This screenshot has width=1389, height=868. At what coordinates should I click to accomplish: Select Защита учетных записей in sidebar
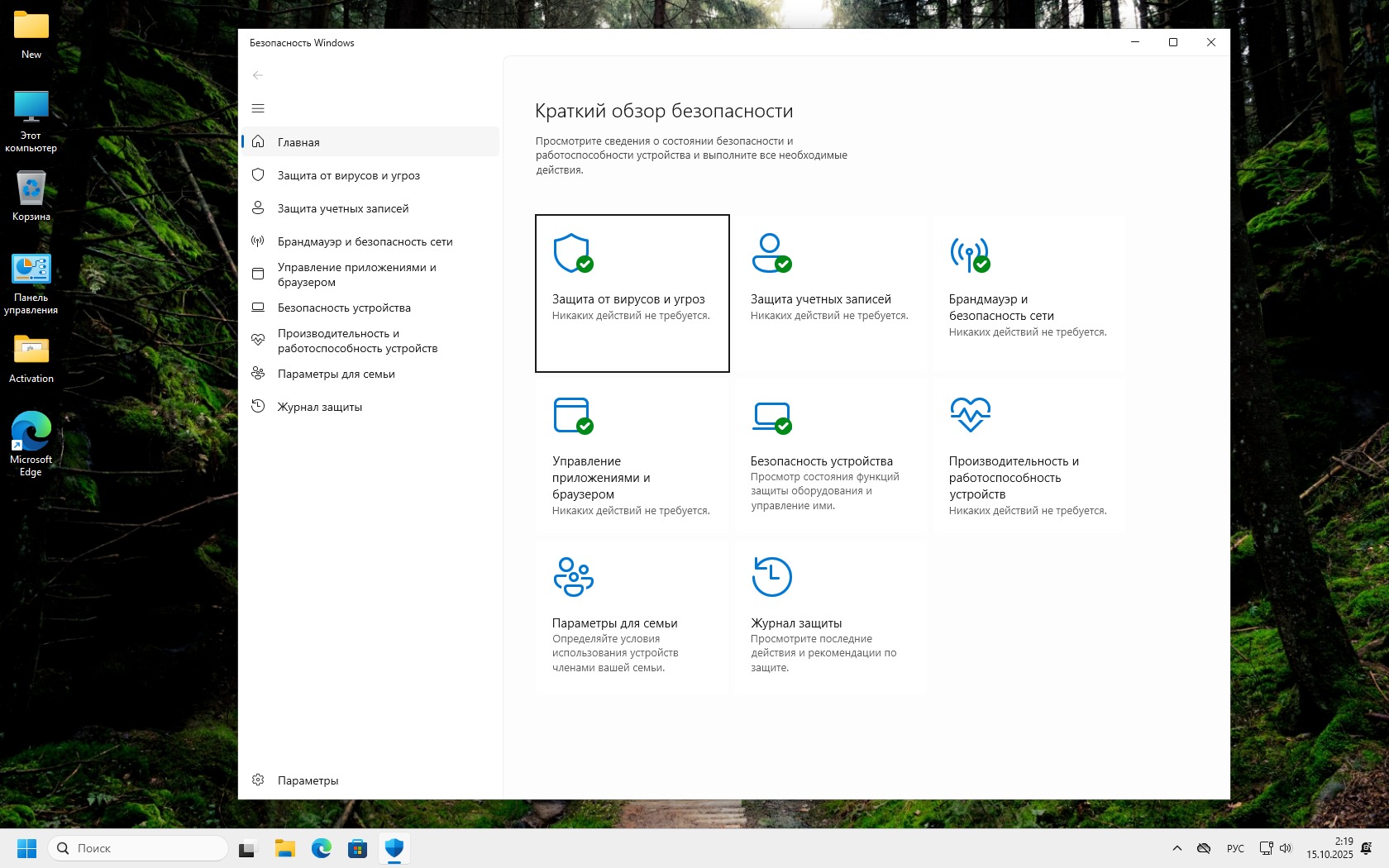342,208
